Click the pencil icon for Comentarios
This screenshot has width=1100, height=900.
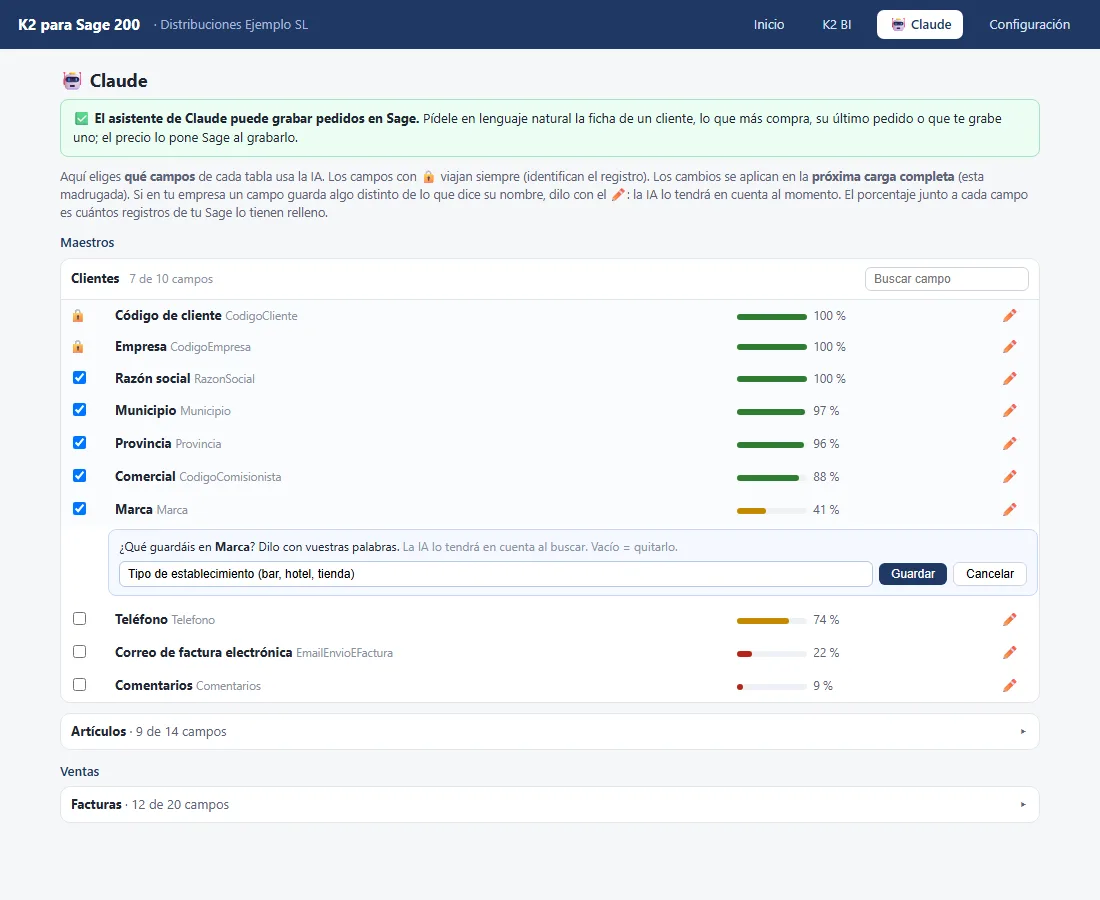point(1010,685)
